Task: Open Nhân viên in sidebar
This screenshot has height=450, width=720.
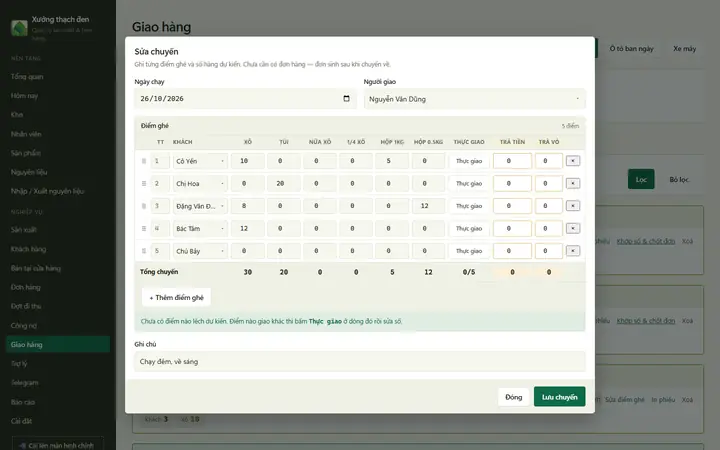Action: tap(58, 134)
